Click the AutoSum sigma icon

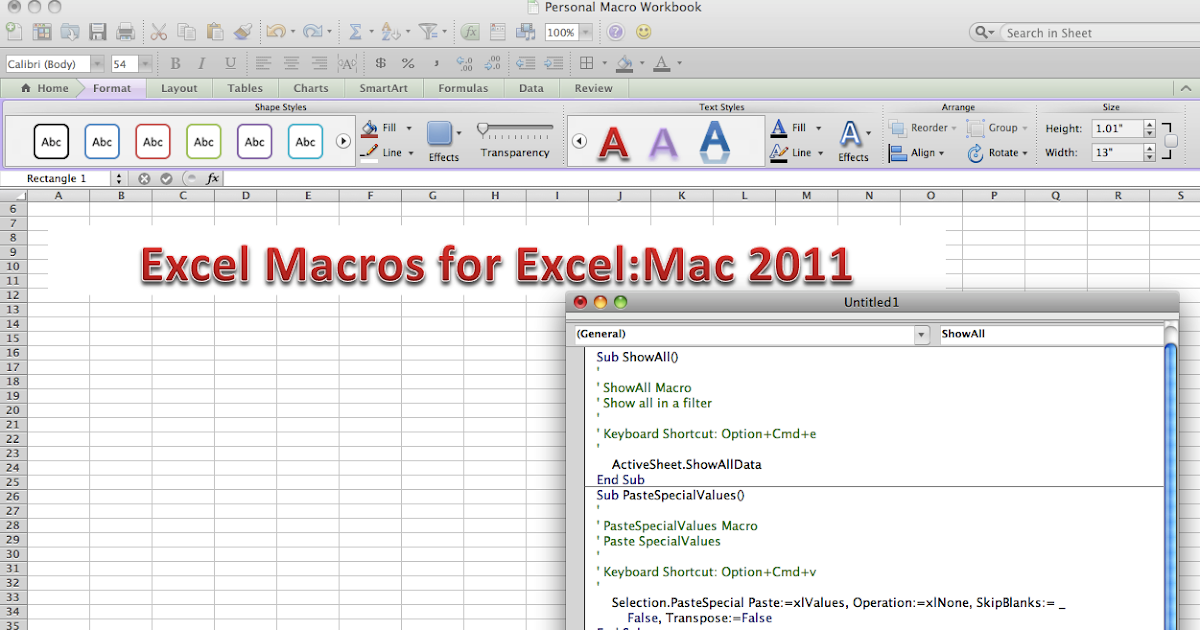coord(354,32)
